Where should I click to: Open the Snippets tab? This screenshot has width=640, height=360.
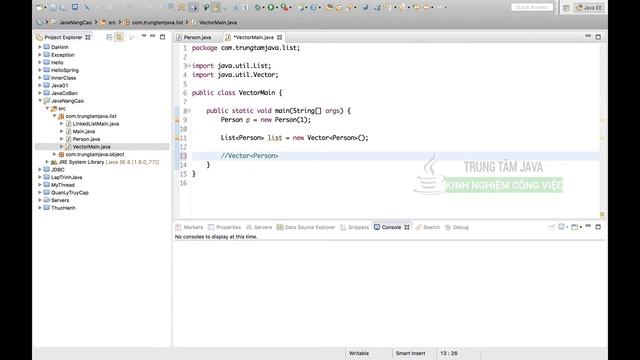(x=354, y=227)
